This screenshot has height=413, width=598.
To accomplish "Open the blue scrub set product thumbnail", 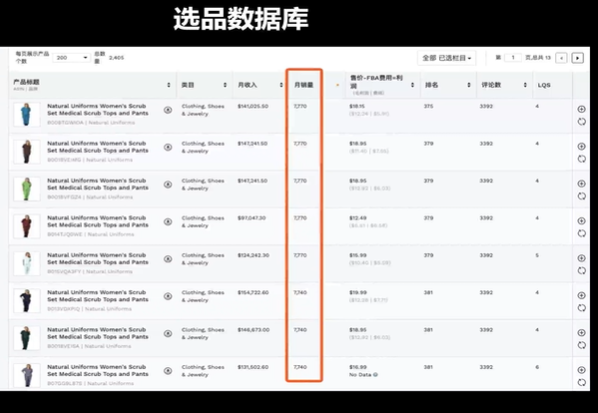I will [26, 114].
